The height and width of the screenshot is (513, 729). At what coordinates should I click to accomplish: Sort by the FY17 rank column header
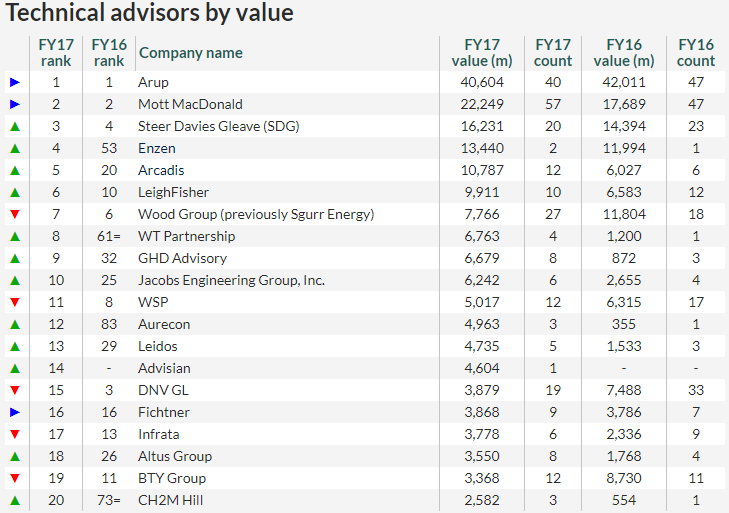(56, 53)
